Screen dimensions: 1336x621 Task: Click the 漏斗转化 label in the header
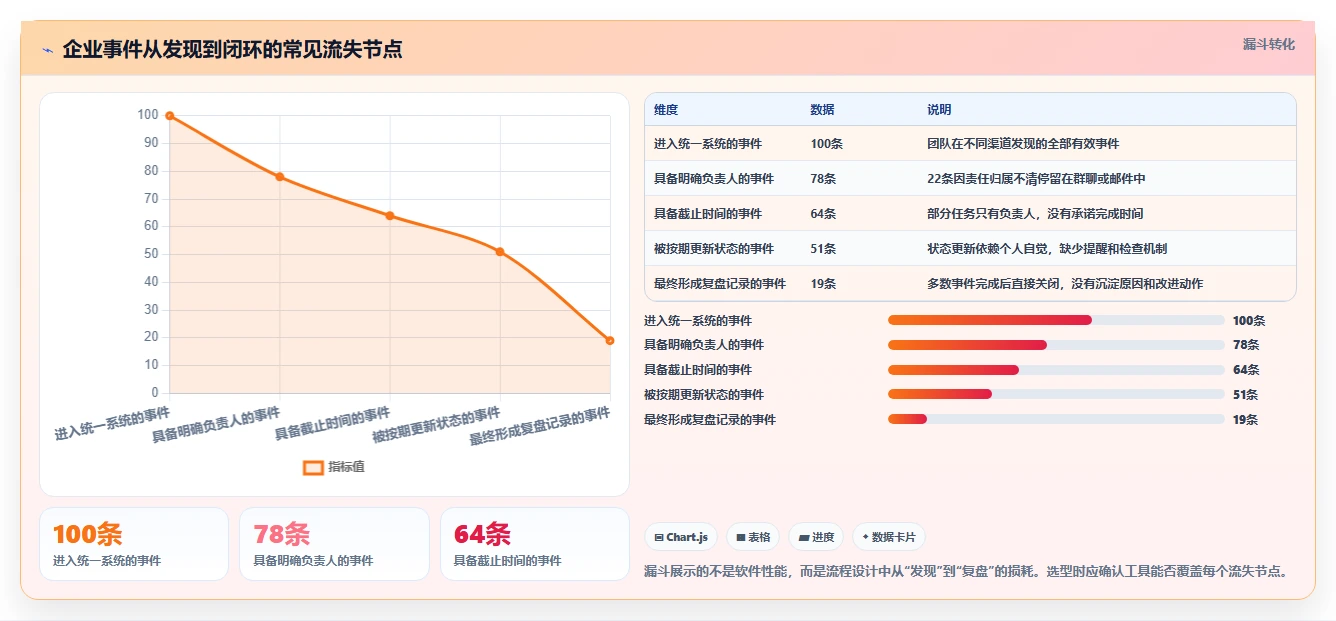1269,44
